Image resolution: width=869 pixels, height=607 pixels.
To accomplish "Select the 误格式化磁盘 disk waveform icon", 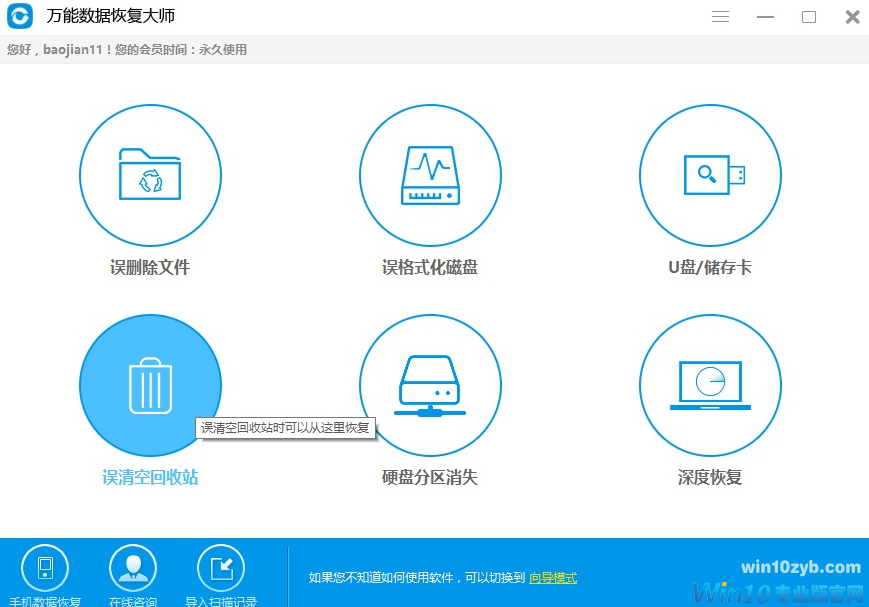I will point(430,175).
